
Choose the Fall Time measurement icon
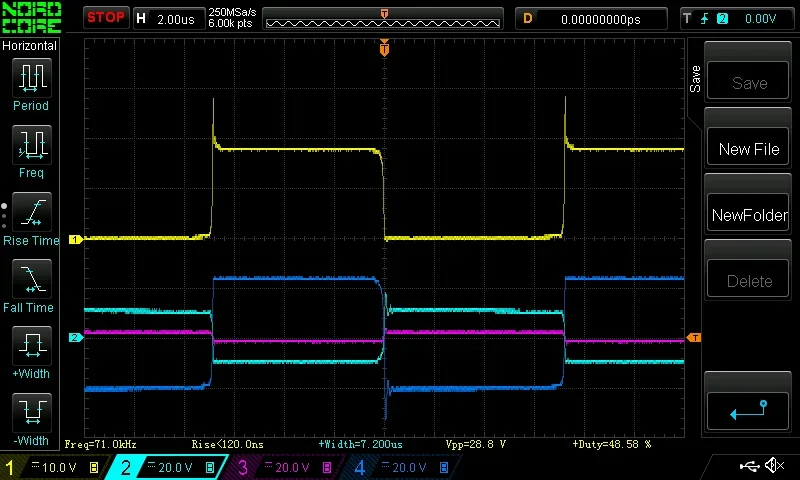click(31, 279)
